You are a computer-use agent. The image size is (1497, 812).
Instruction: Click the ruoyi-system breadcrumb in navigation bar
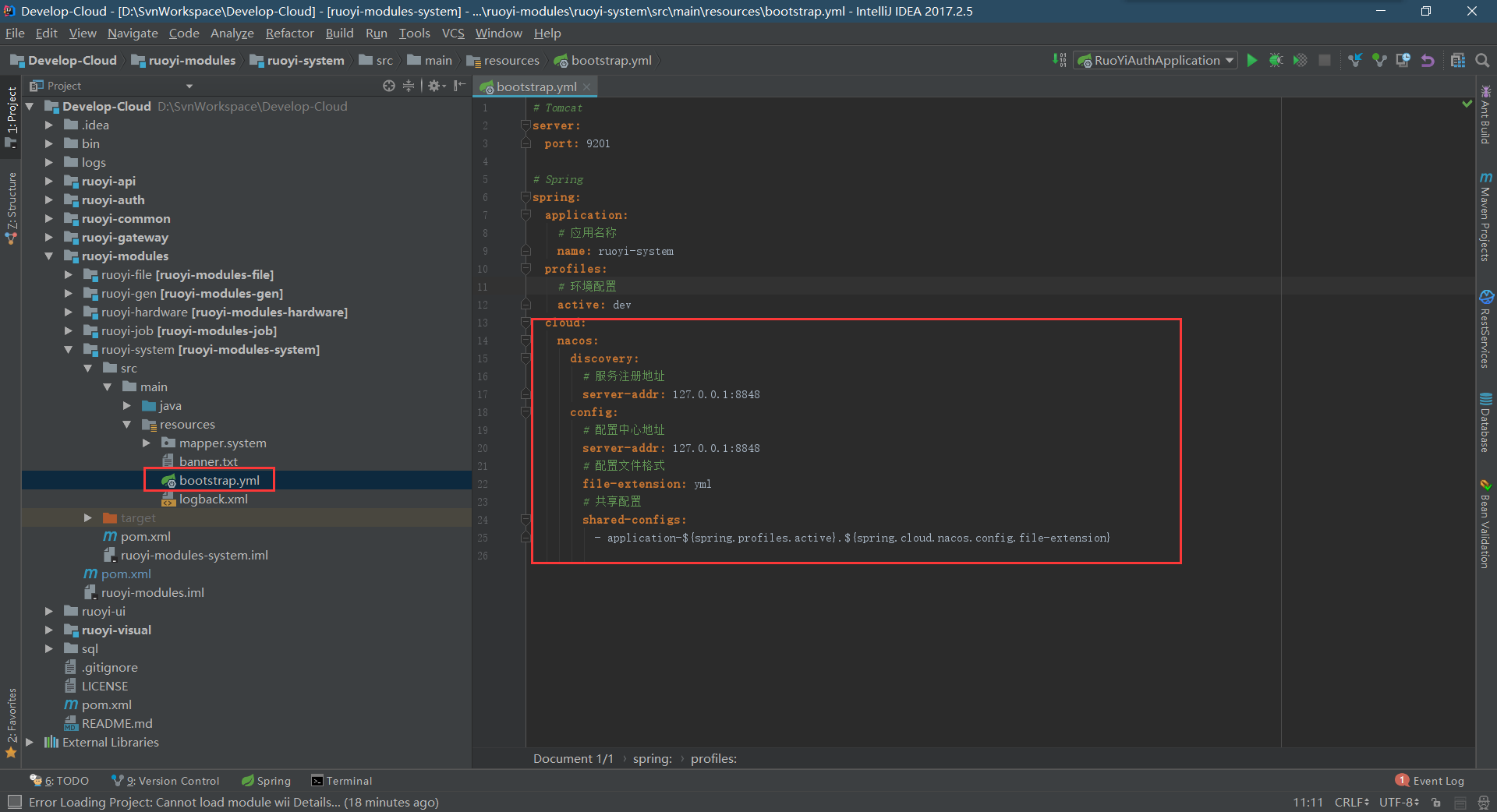pos(297,60)
